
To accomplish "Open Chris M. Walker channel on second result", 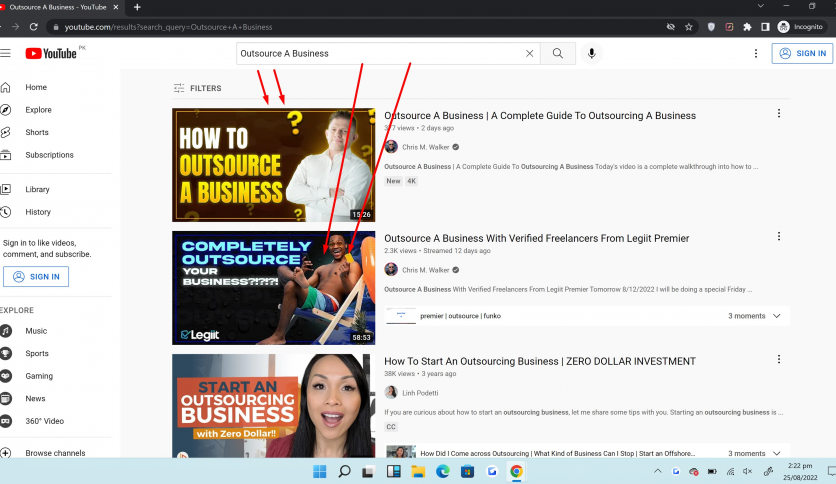I will (425, 270).
